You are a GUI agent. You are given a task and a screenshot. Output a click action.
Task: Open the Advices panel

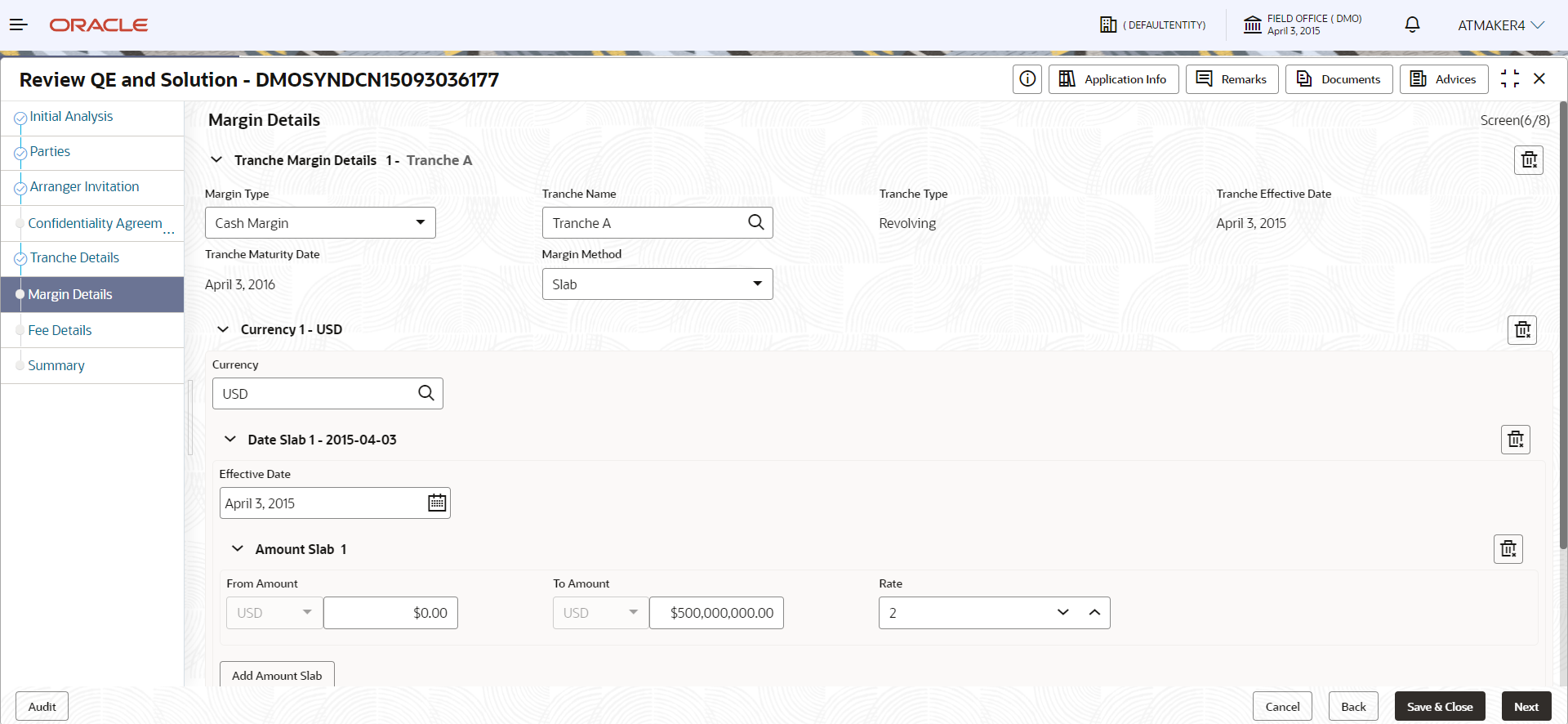(x=1443, y=79)
